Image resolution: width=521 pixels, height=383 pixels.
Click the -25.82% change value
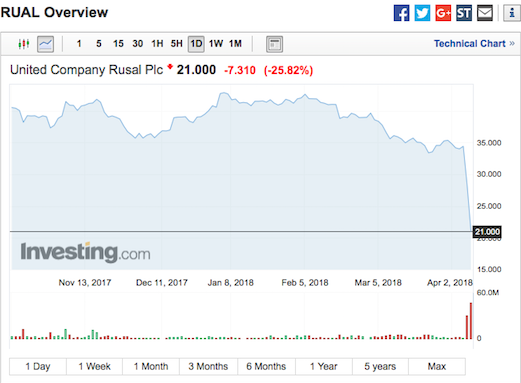click(x=288, y=70)
